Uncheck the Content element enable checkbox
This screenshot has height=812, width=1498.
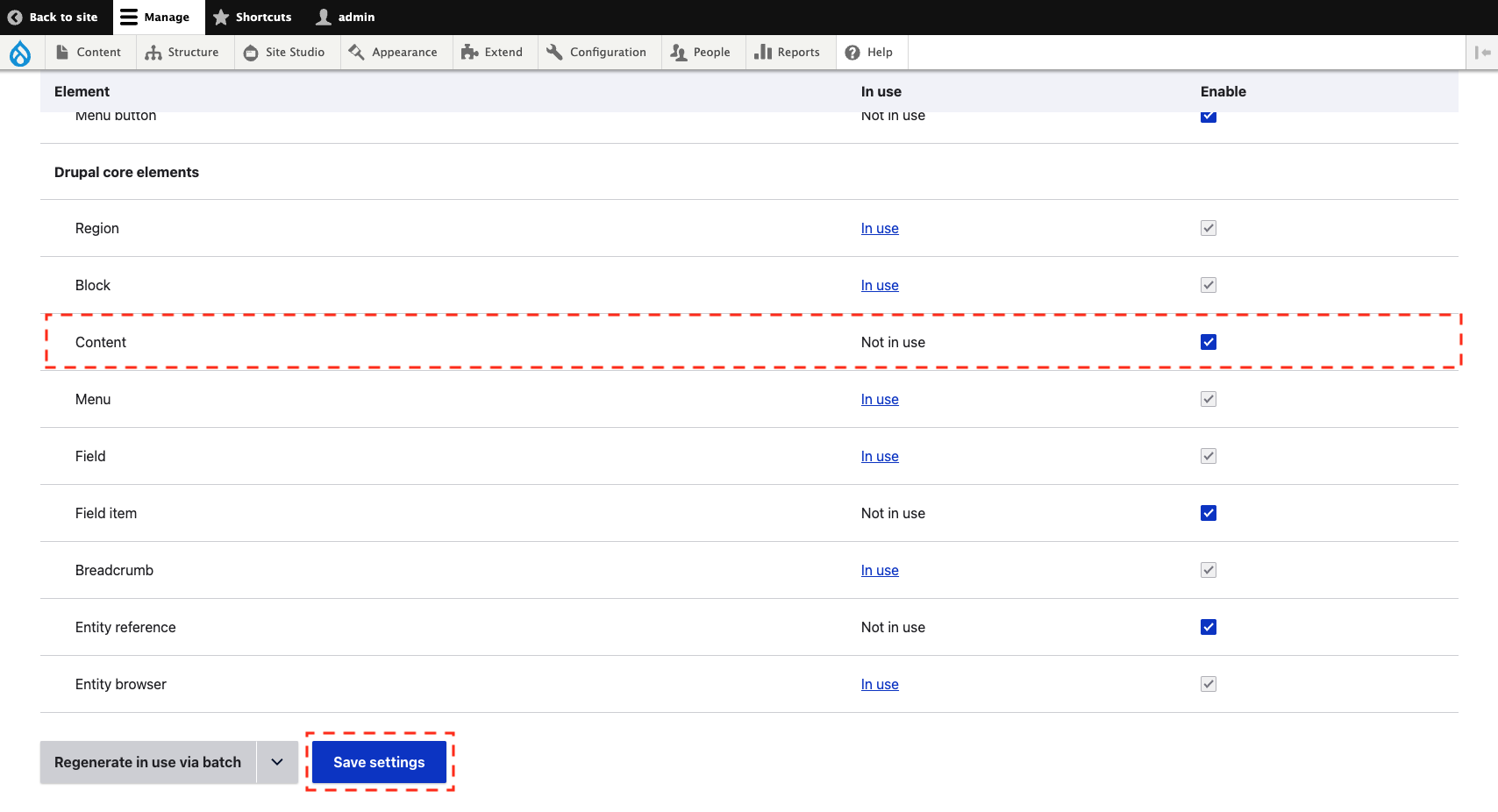(x=1209, y=342)
